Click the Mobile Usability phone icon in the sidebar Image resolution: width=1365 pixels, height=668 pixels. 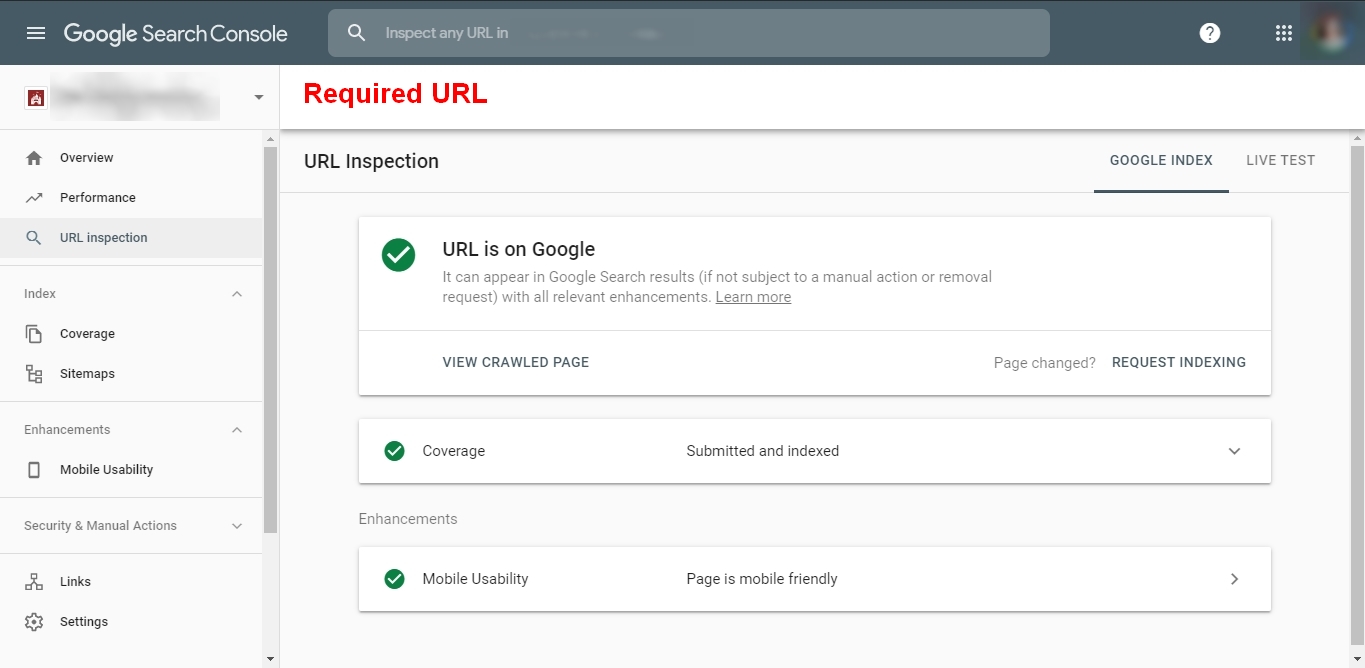(34, 470)
